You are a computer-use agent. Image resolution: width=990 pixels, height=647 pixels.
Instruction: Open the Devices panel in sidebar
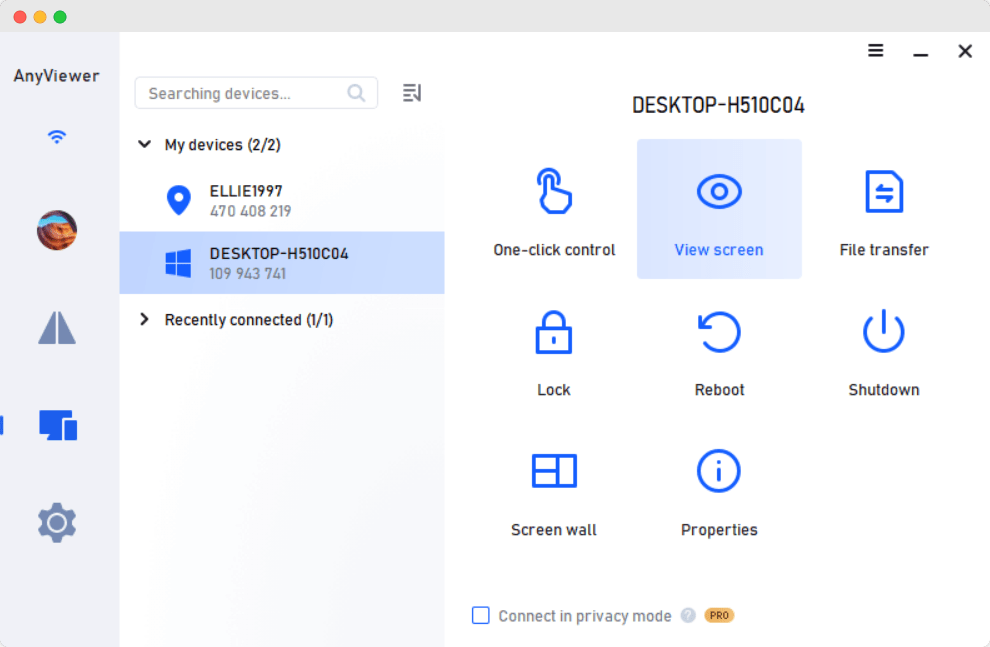click(x=57, y=424)
